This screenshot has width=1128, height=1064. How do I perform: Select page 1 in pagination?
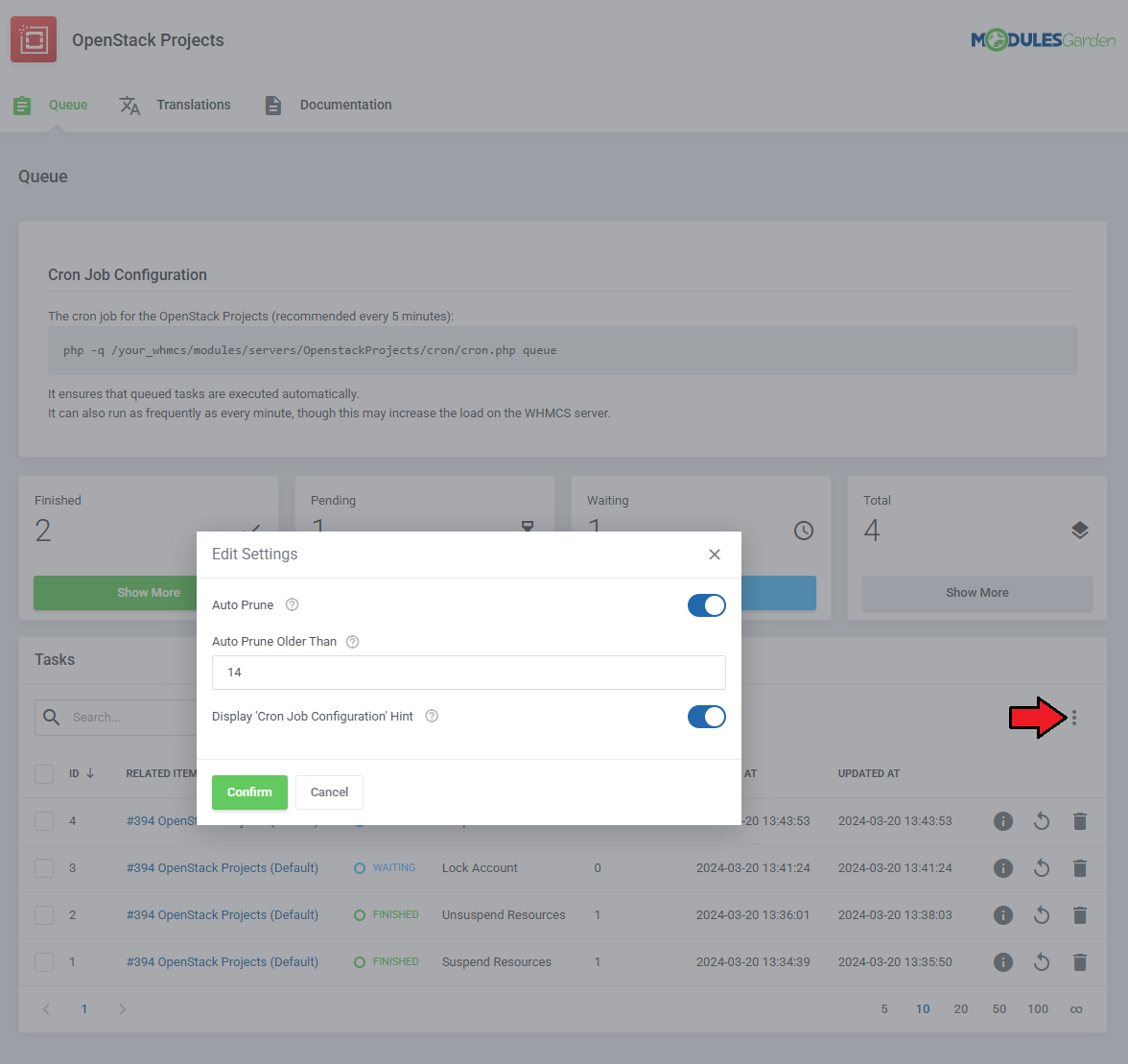(x=84, y=1009)
